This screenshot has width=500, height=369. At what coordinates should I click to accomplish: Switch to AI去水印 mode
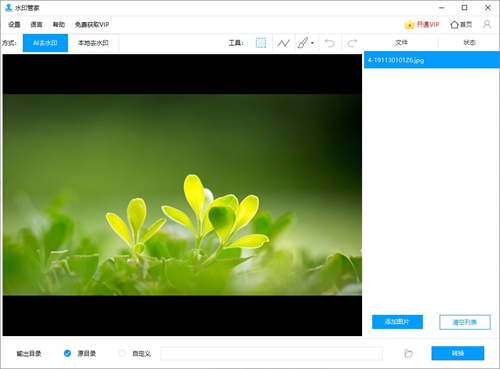pyautogui.click(x=45, y=43)
